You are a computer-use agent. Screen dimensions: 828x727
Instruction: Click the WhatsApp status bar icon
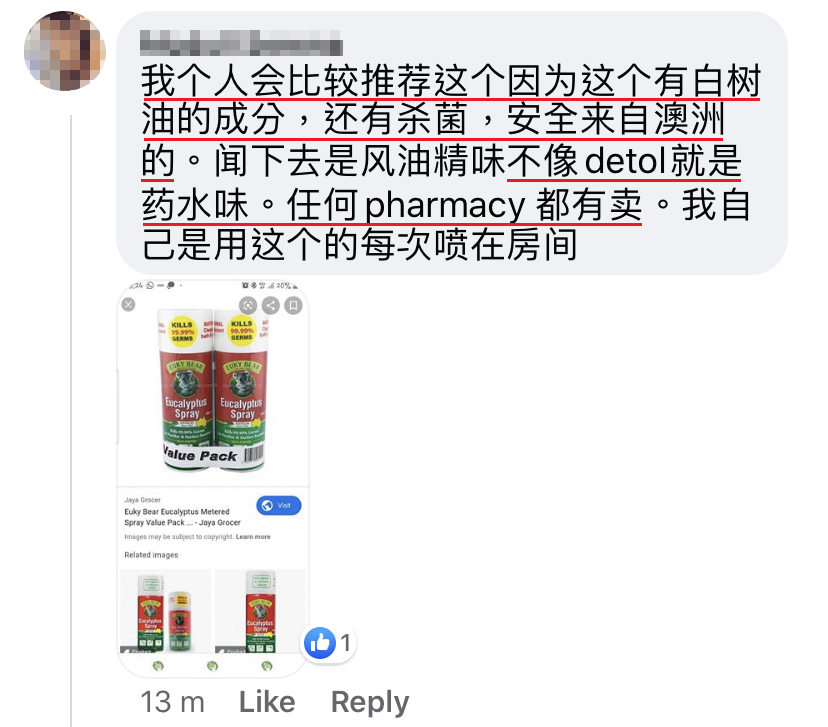tap(150, 285)
